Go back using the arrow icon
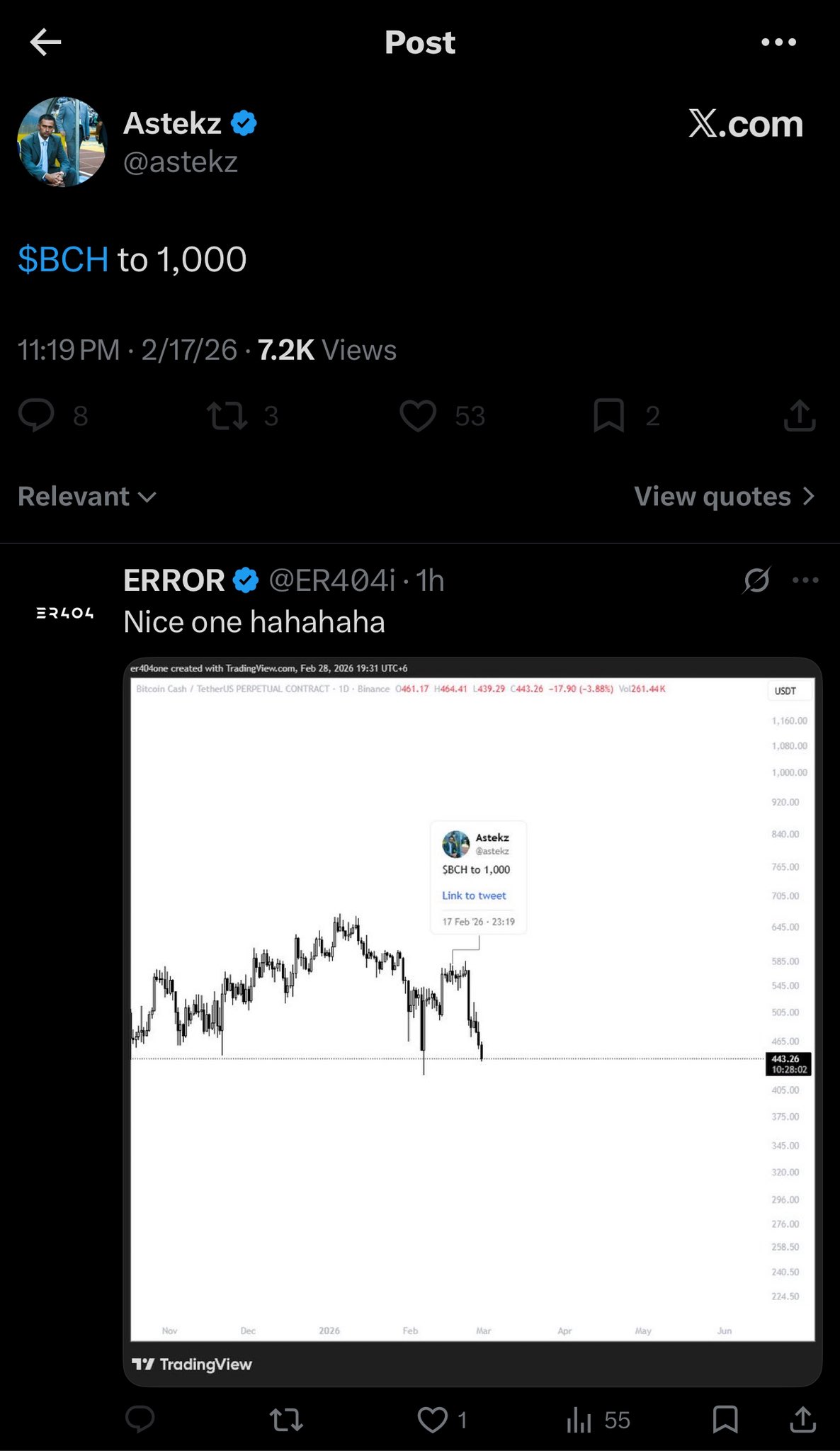Screen dimensions: 840x1451 coord(46,43)
